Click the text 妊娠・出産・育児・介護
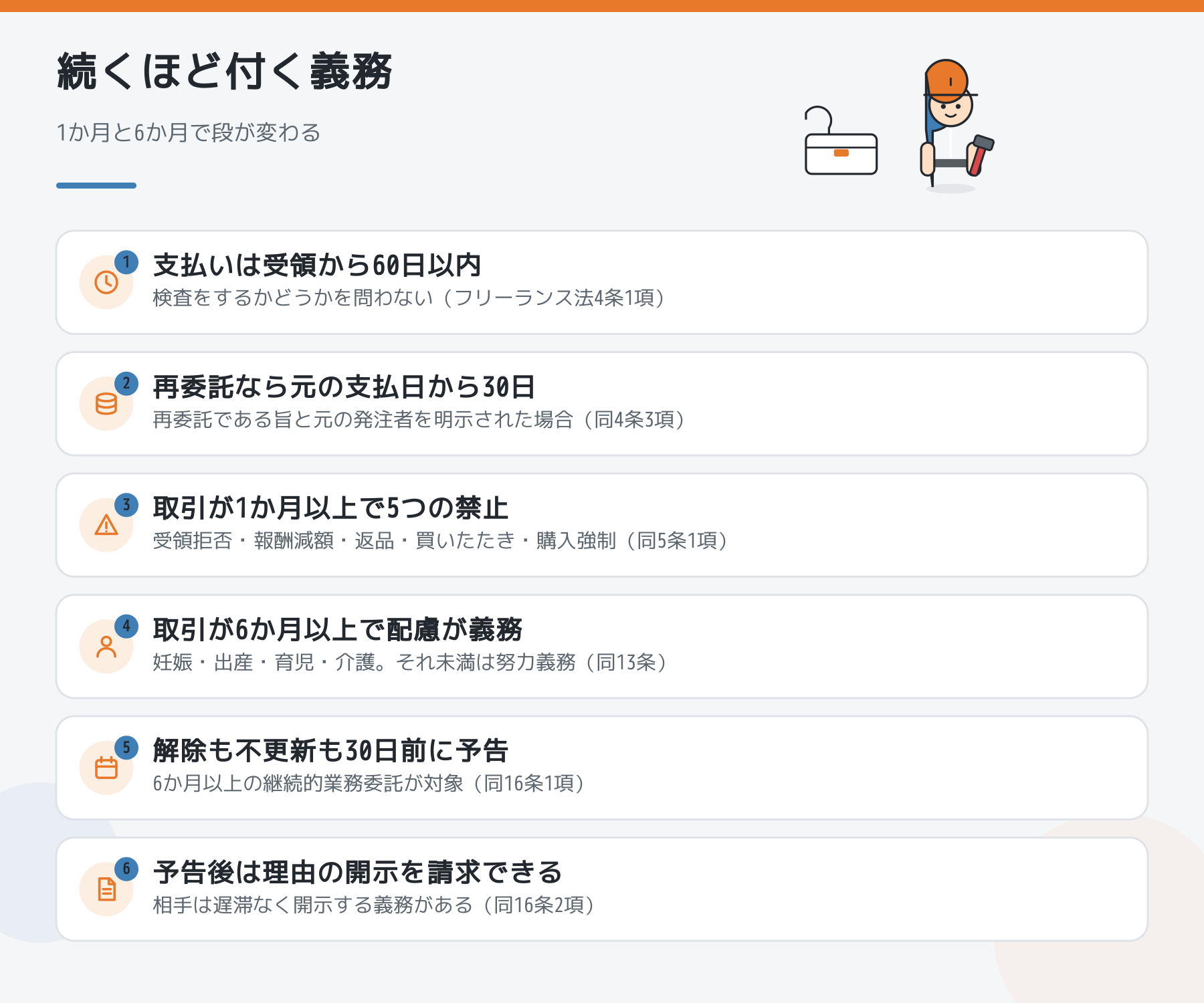 [264, 662]
